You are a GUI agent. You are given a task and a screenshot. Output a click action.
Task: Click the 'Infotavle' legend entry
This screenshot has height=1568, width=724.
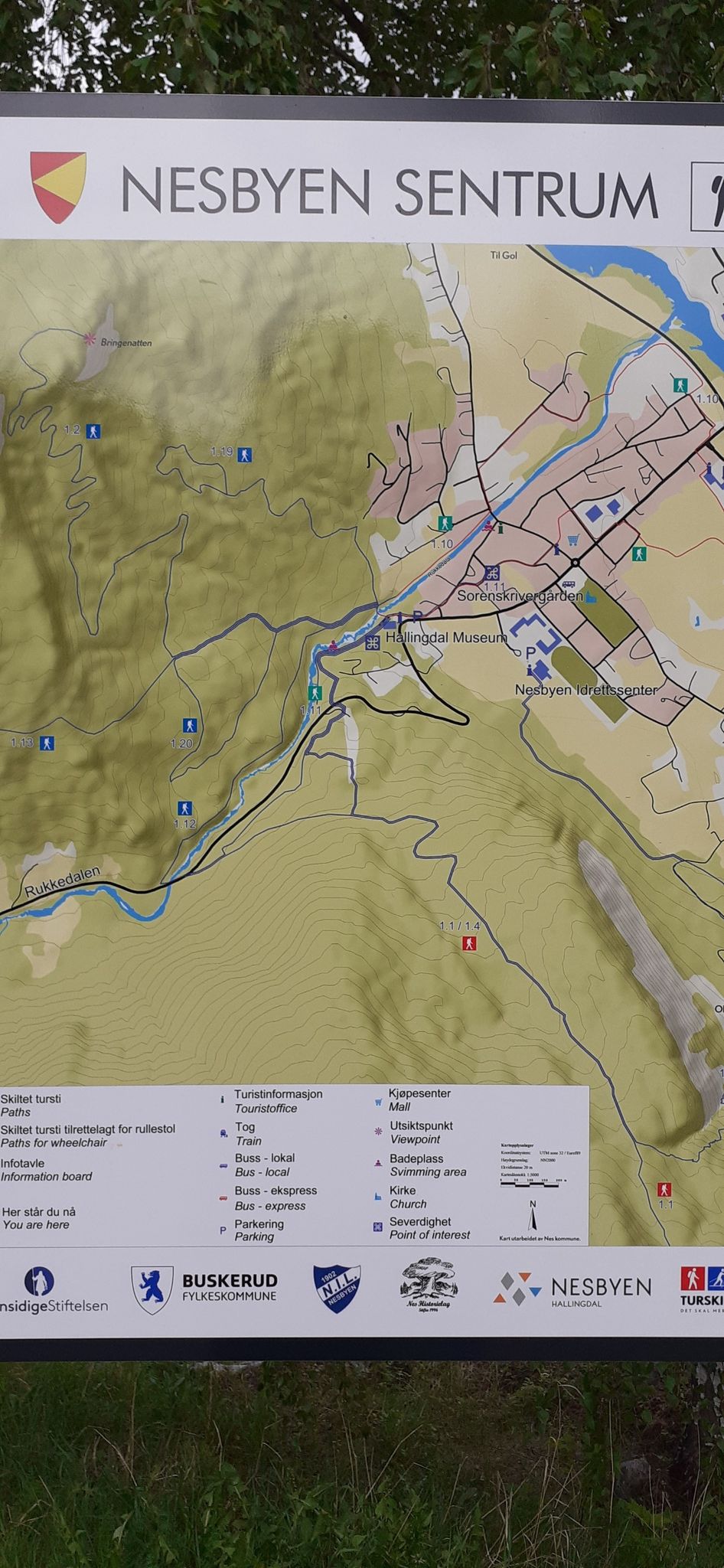coord(22,1163)
